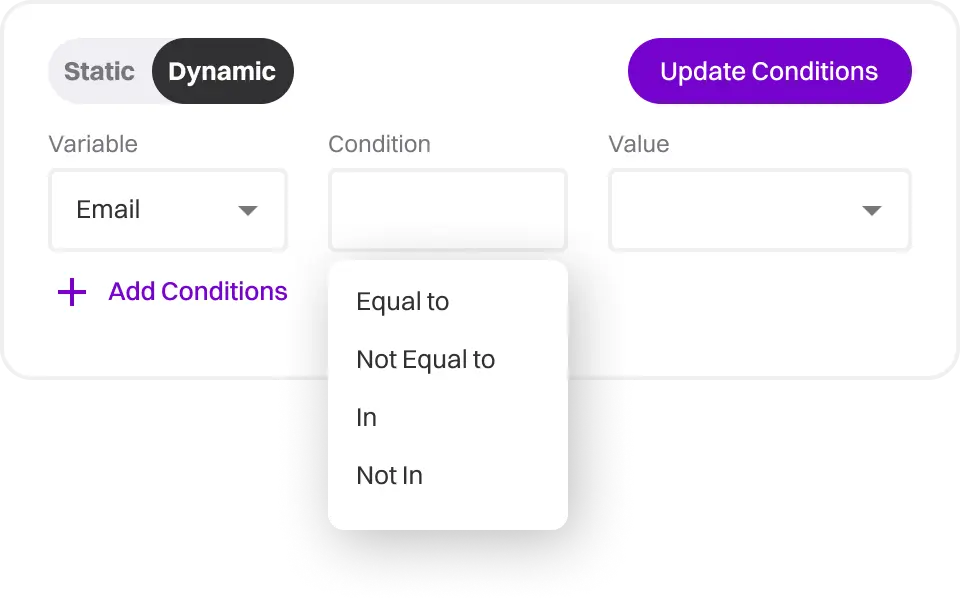Open the Value dropdown field
Image resolution: width=960 pixels, height=606 pixels.
759,210
